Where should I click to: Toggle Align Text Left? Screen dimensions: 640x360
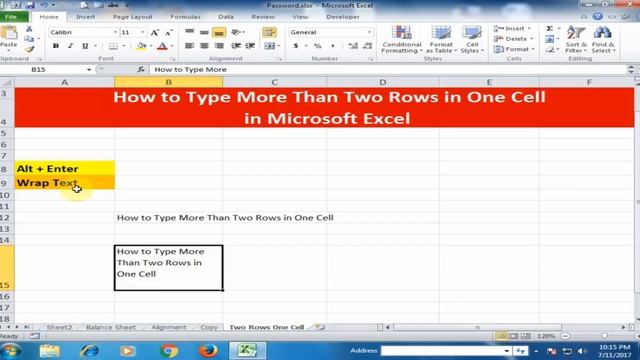point(189,46)
